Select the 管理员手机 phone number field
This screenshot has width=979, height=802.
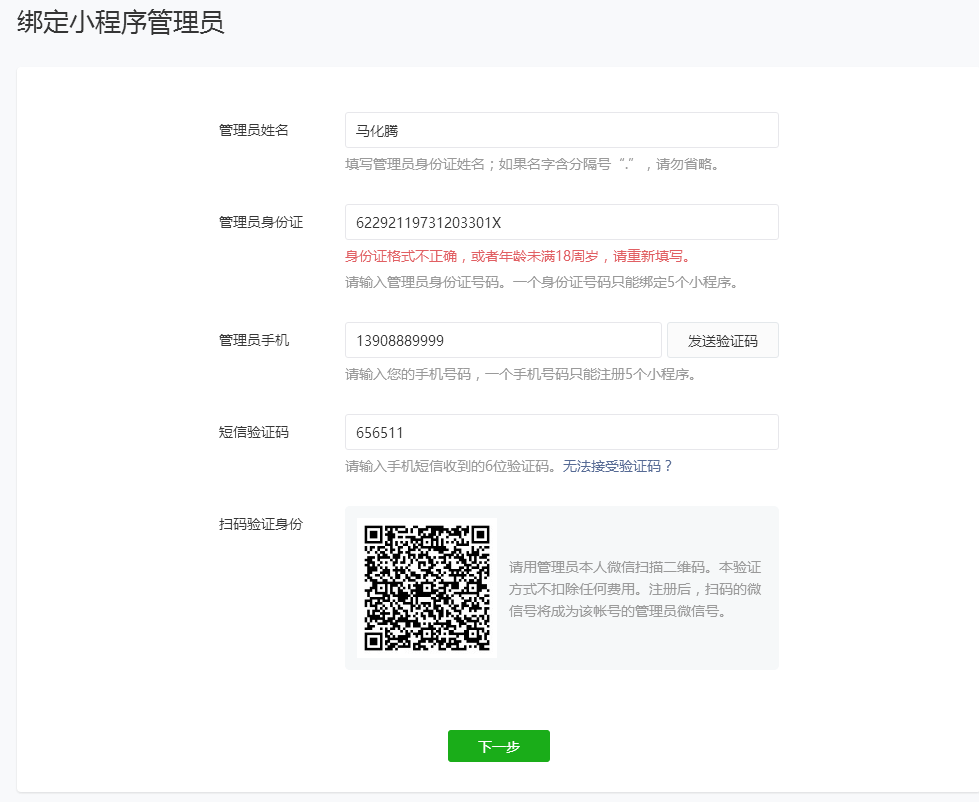(502, 340)
